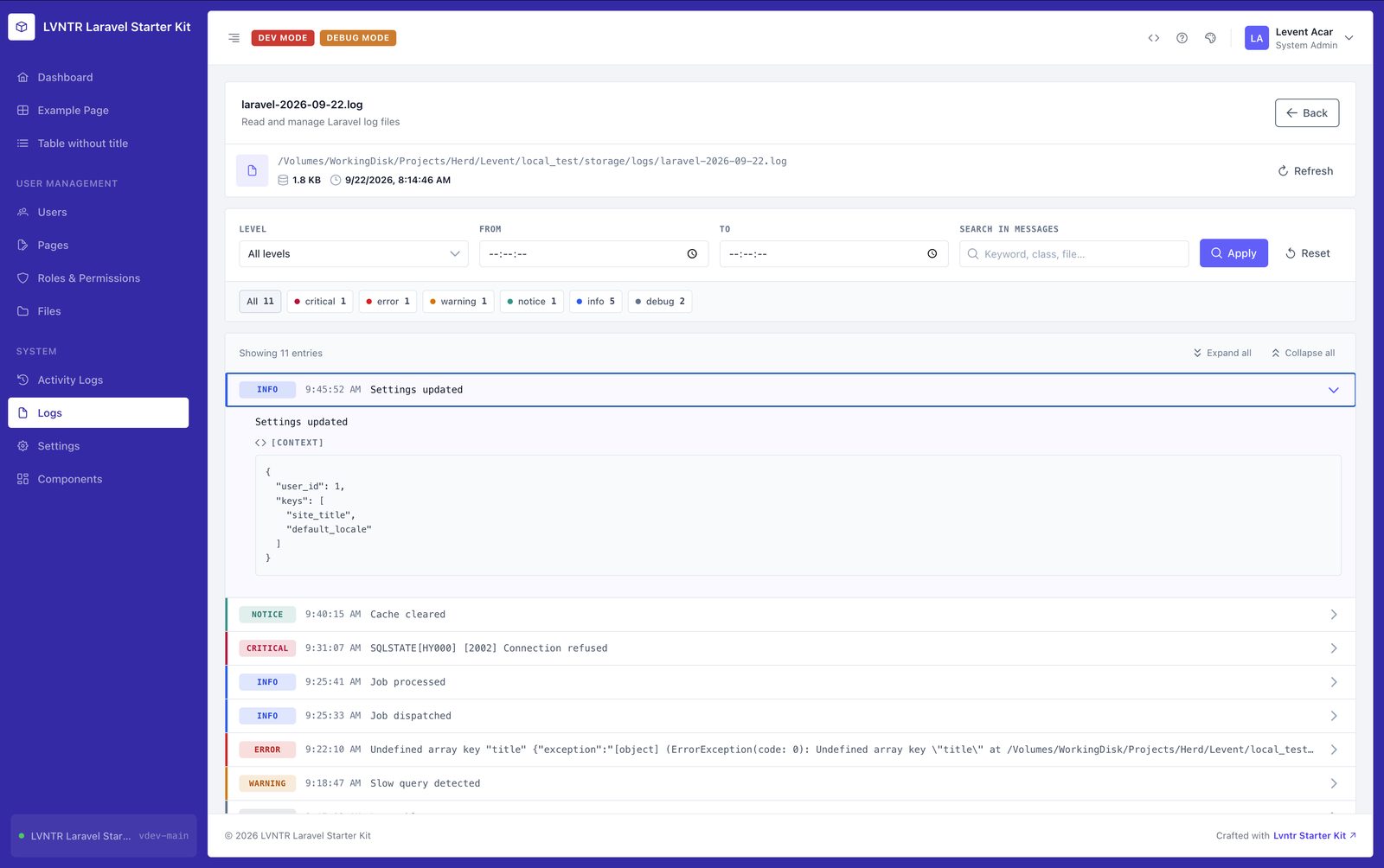
Task: Expand the Job processed entry
Action: click(790, 682)
